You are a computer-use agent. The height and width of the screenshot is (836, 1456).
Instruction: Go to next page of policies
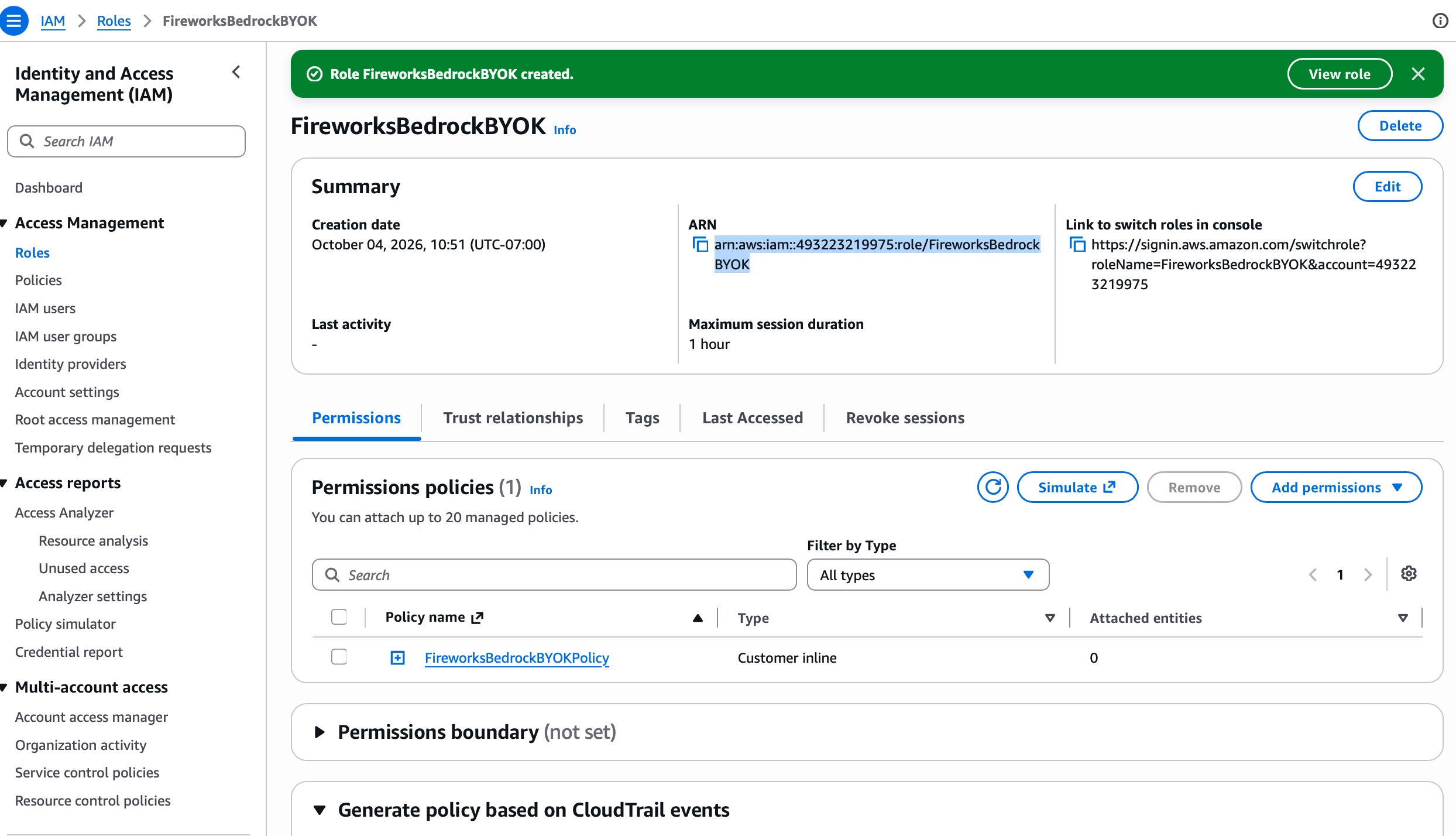click(1368, 574)
